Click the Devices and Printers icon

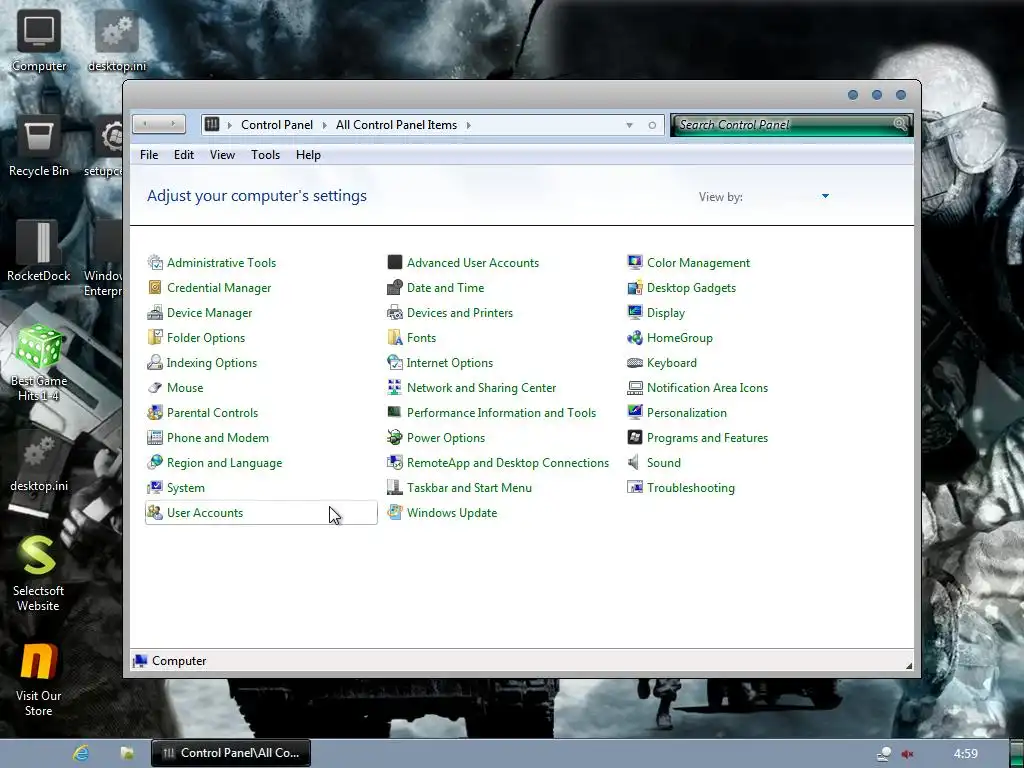(394, 313)
